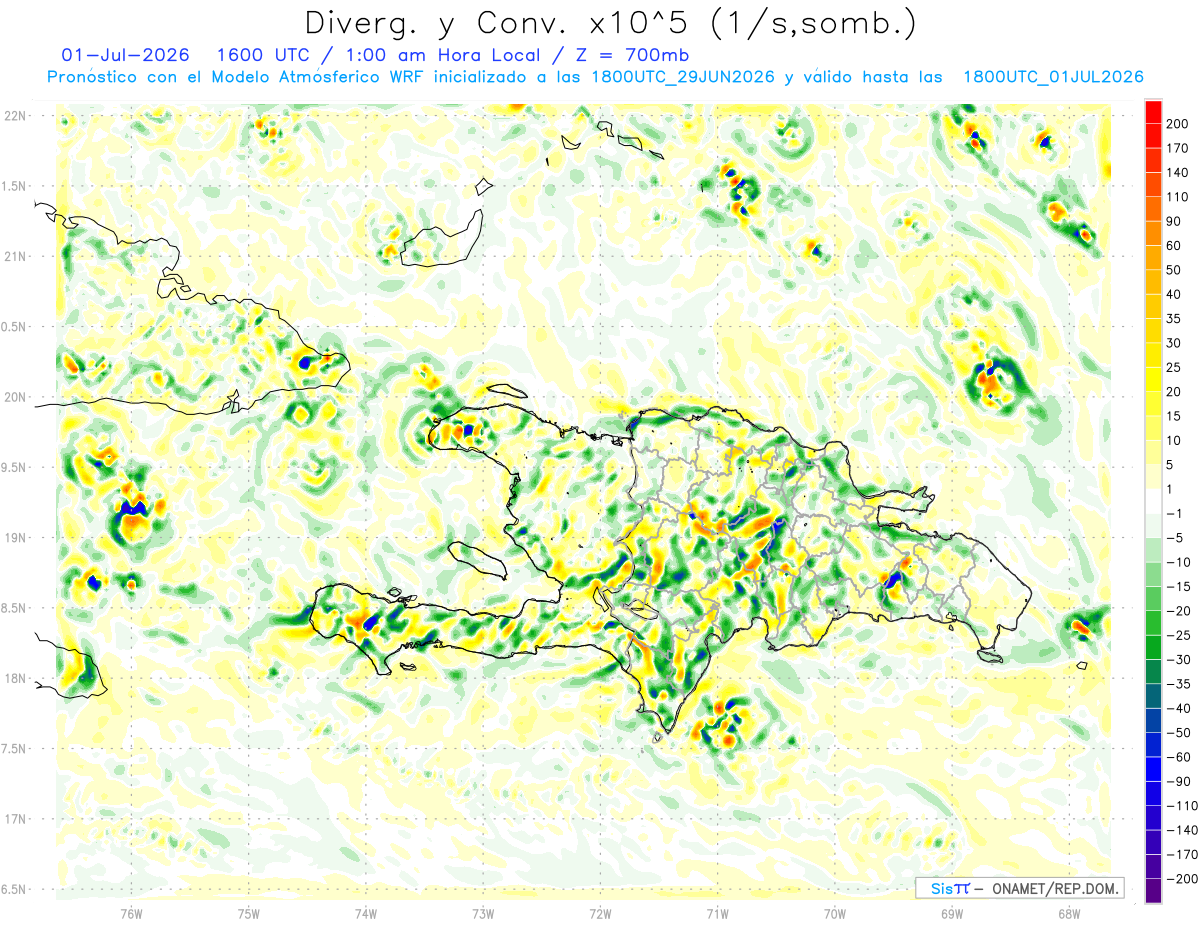The height and width of the screenshot is (927, 1200).
Task: Click the '-170' value on the color scale
Action: tap(1181, 855)
